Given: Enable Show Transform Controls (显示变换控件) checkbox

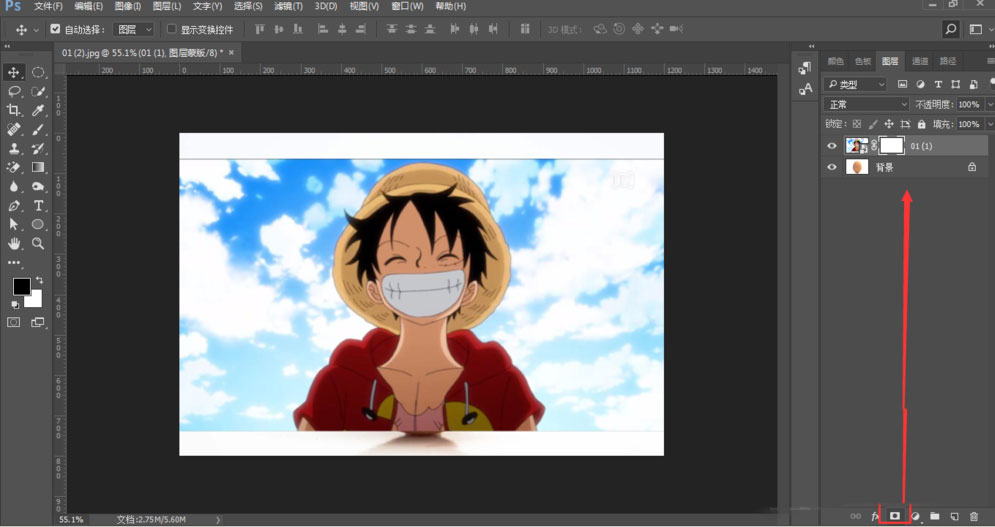Looking at the screenshot, I should tap(171, 29).
